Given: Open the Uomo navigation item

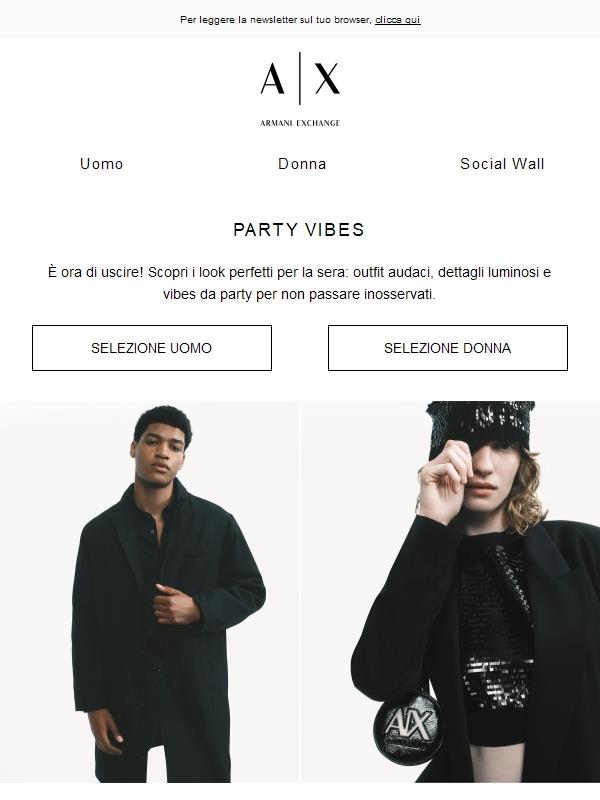Looking at the screenshot, I should coord(101,164).
